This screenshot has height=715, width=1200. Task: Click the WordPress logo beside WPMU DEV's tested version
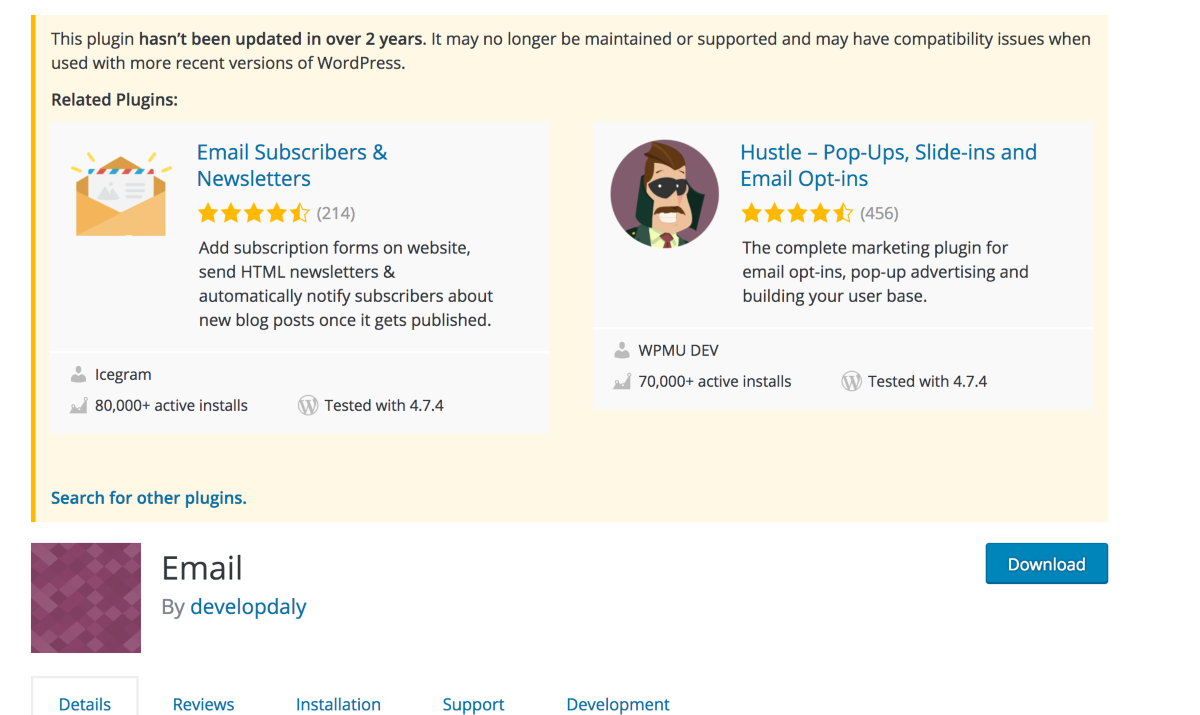click(852, 382)
